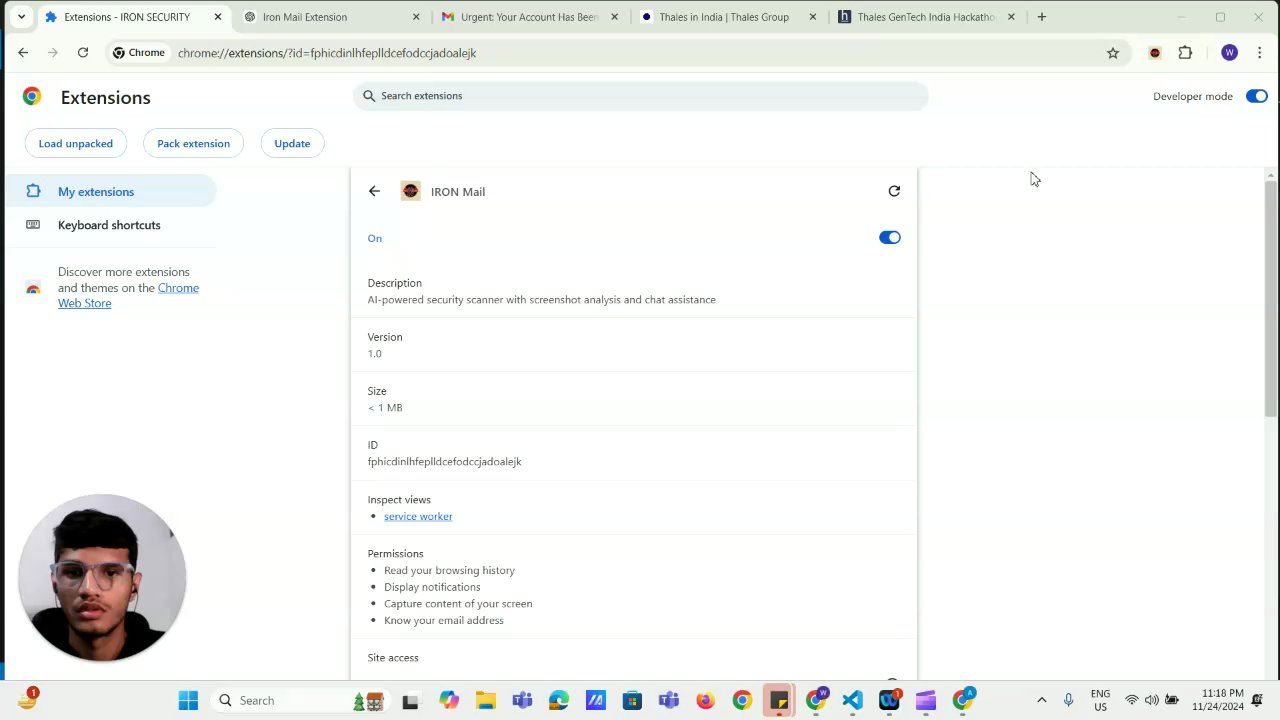
Task: Close the Thales GenTech Hackathon tab
Action: point(1011,17)
